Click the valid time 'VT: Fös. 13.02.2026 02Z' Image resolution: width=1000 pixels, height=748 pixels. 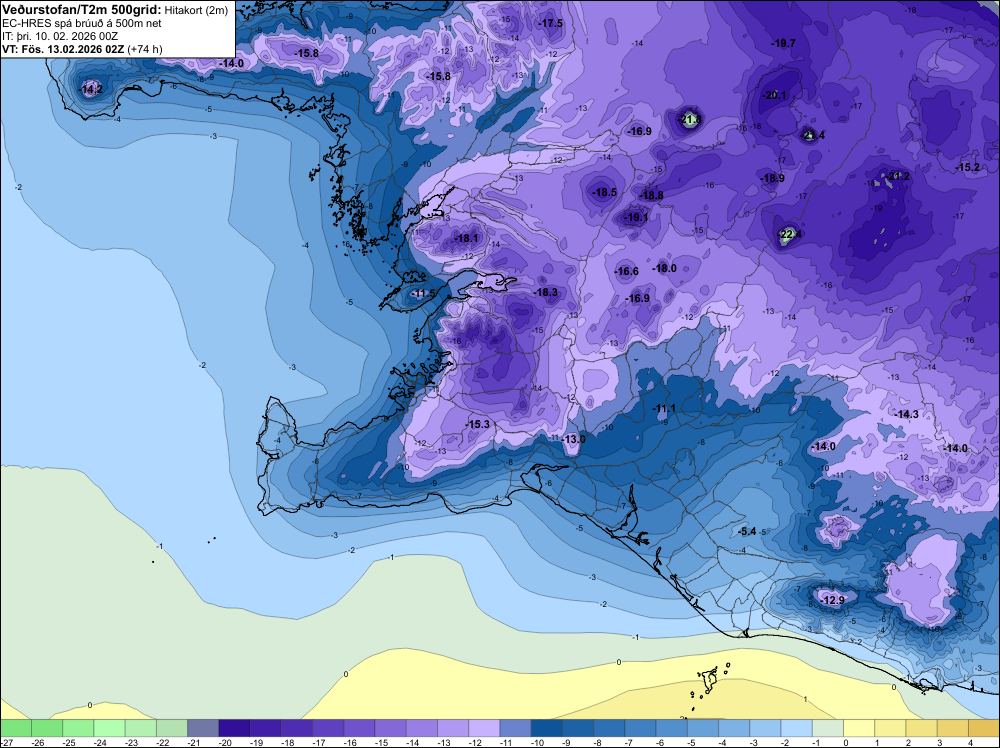[64, 48]
